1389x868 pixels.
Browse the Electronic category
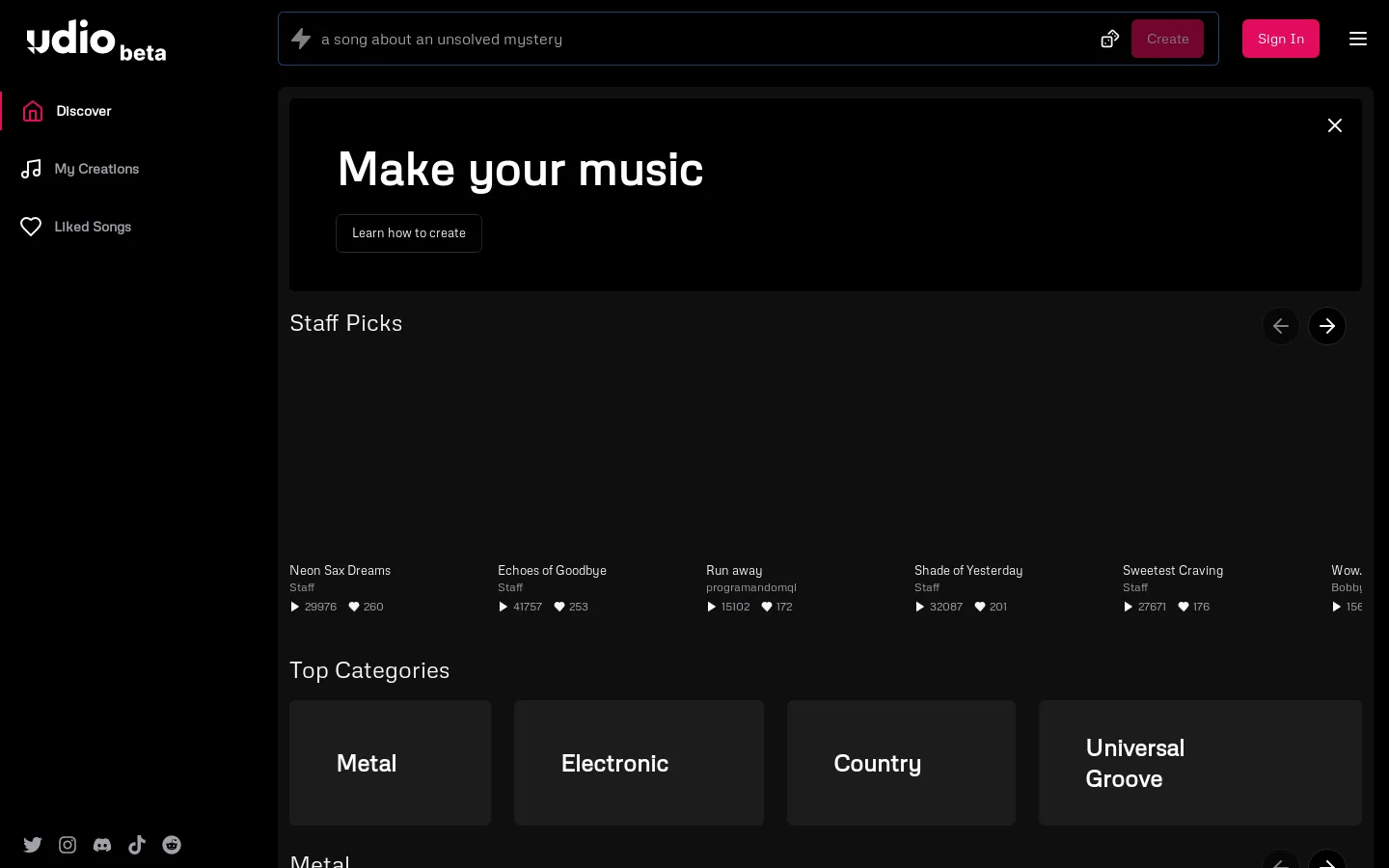[639, 763]
